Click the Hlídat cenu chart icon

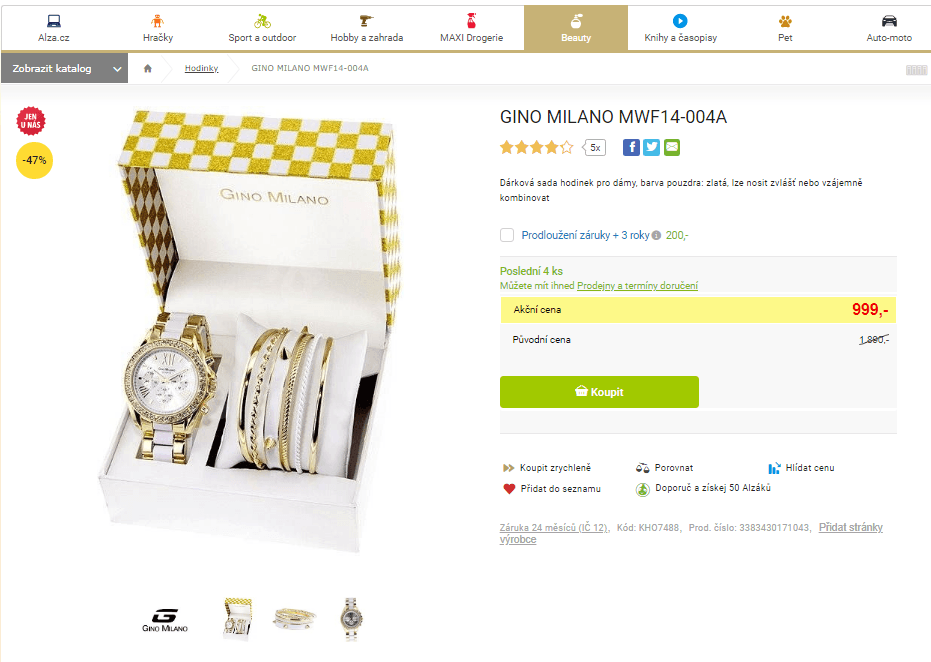tap(774, 467)
